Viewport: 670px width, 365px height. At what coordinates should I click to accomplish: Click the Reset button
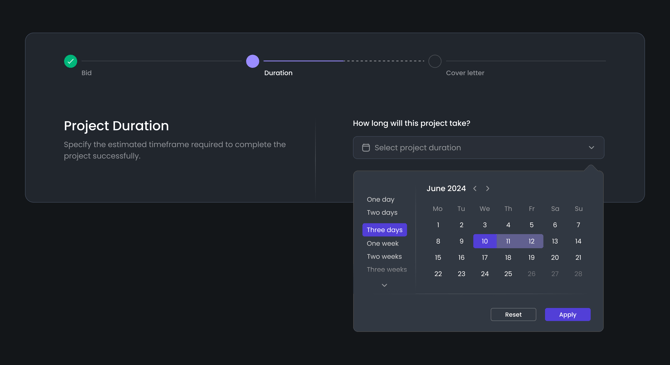513,315
